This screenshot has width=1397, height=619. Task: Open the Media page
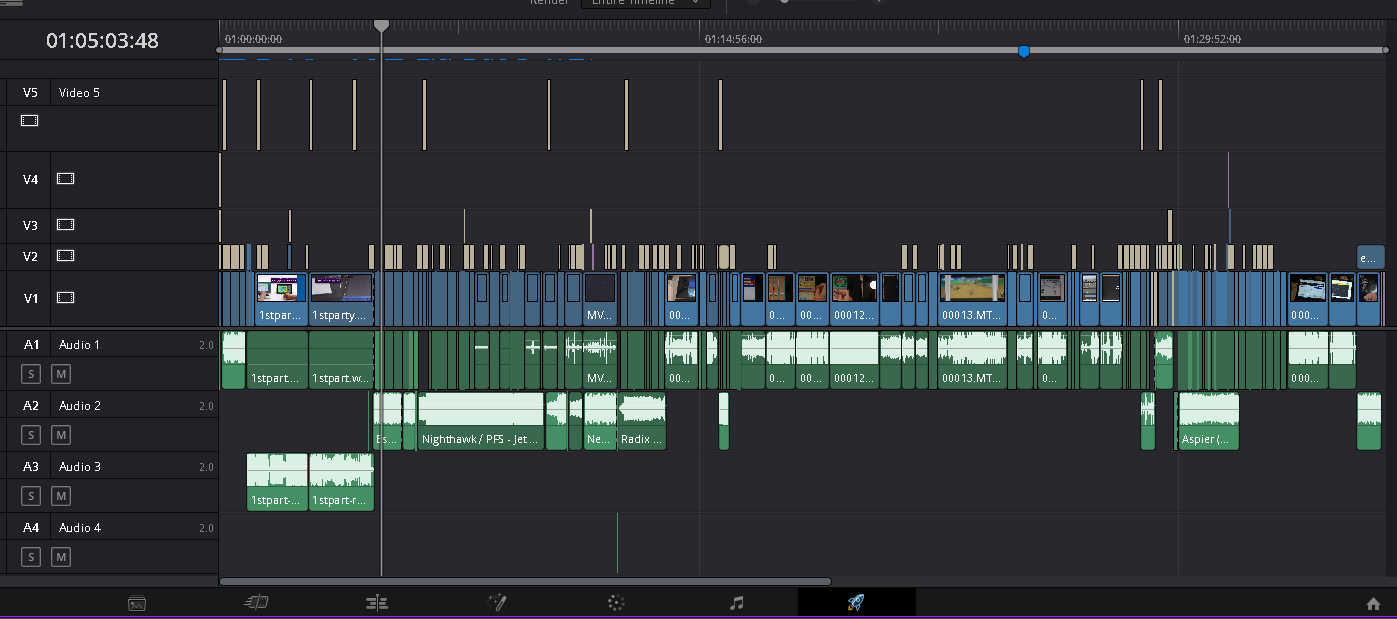pyautogui.click(x=137, y=603)
